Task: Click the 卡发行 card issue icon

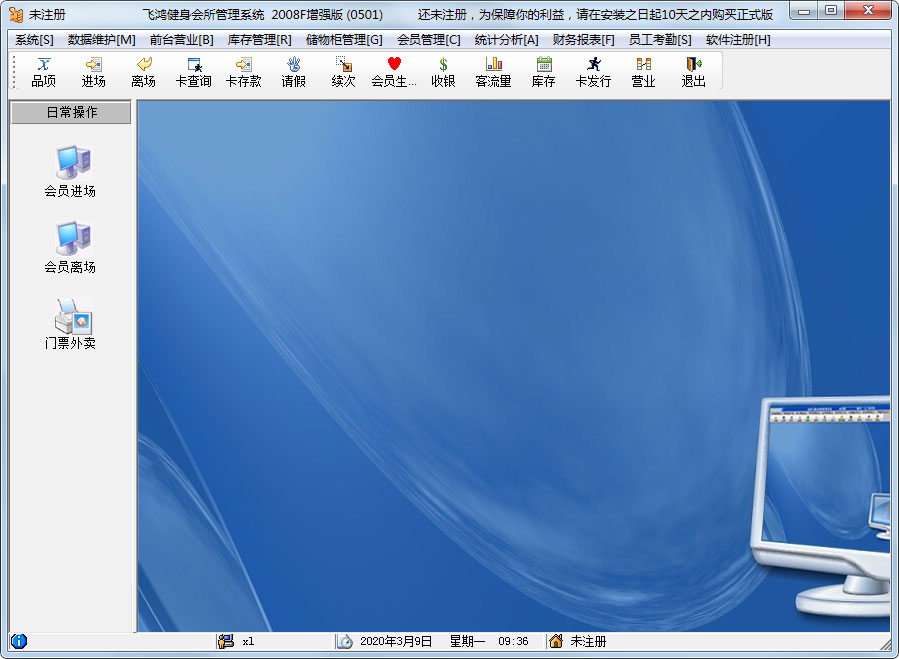Action: coord(593,72)
